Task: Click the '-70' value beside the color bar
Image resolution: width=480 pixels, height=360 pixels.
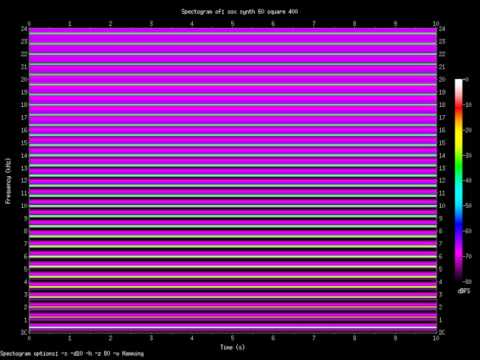Action: (468, 256)
